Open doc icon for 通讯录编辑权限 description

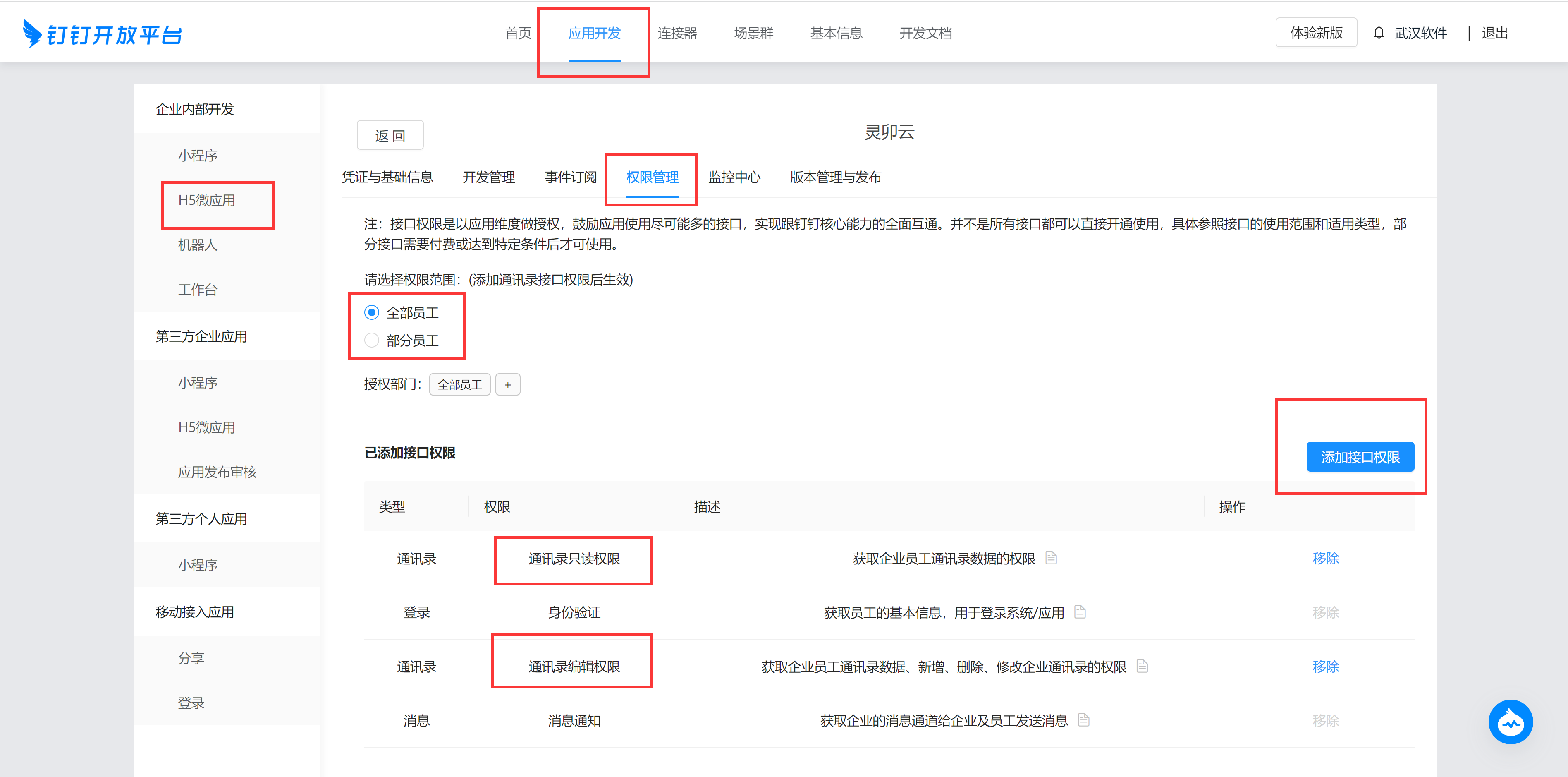point(1143,666)
